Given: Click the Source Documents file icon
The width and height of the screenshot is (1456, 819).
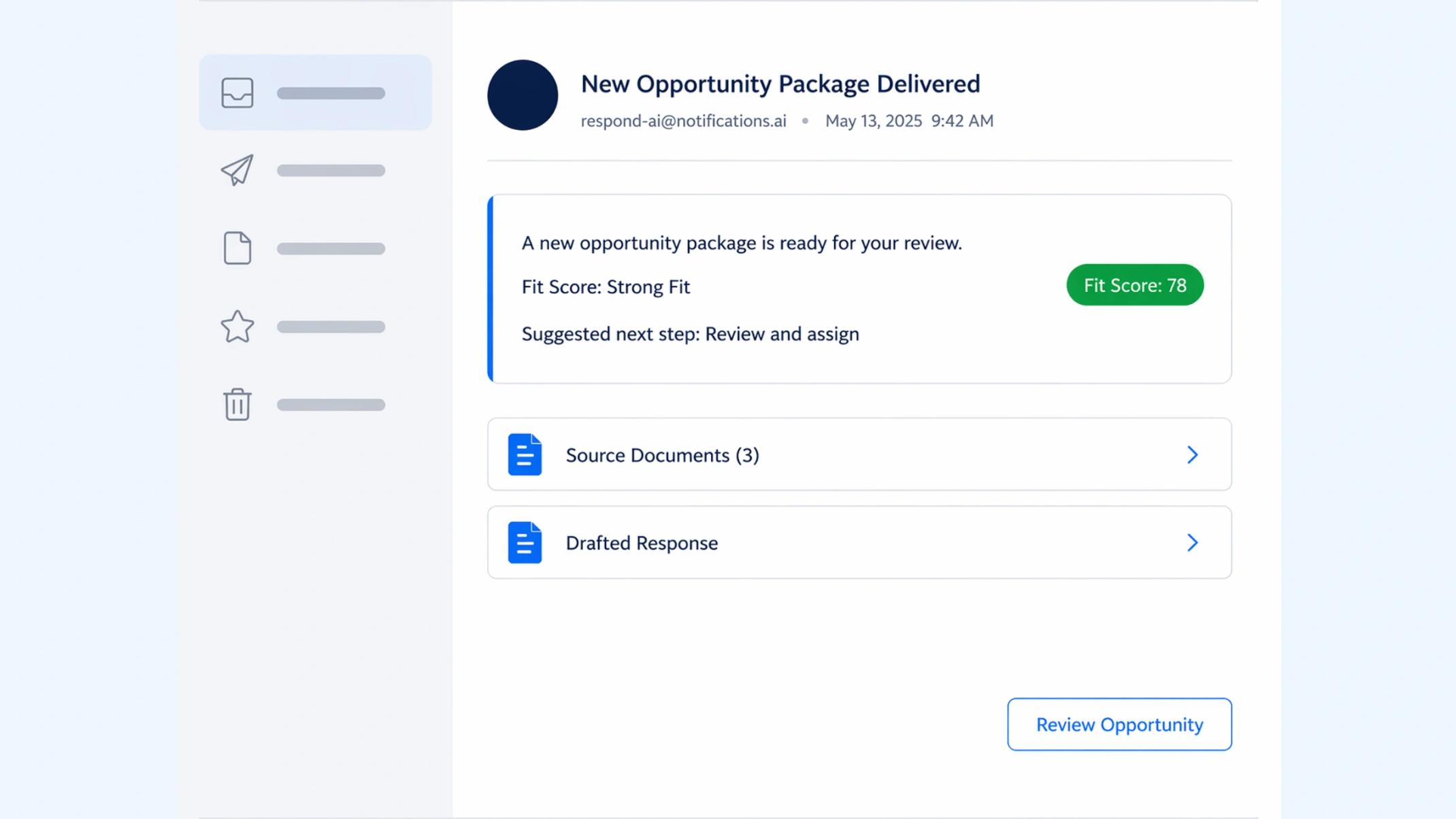Looking at the screenshot, I should click(525, 454).
